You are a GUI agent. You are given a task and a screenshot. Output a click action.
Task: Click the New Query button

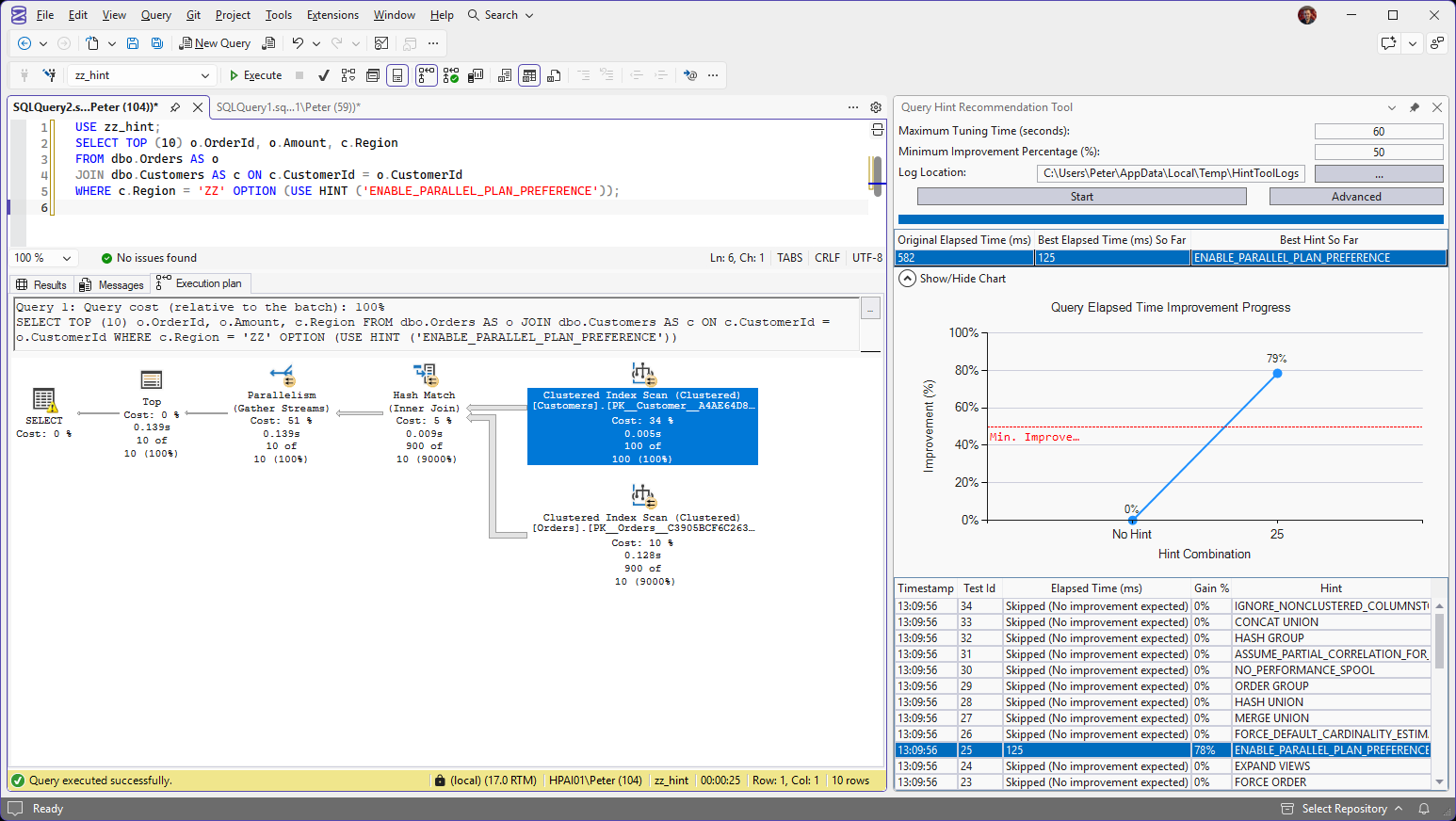216,43
